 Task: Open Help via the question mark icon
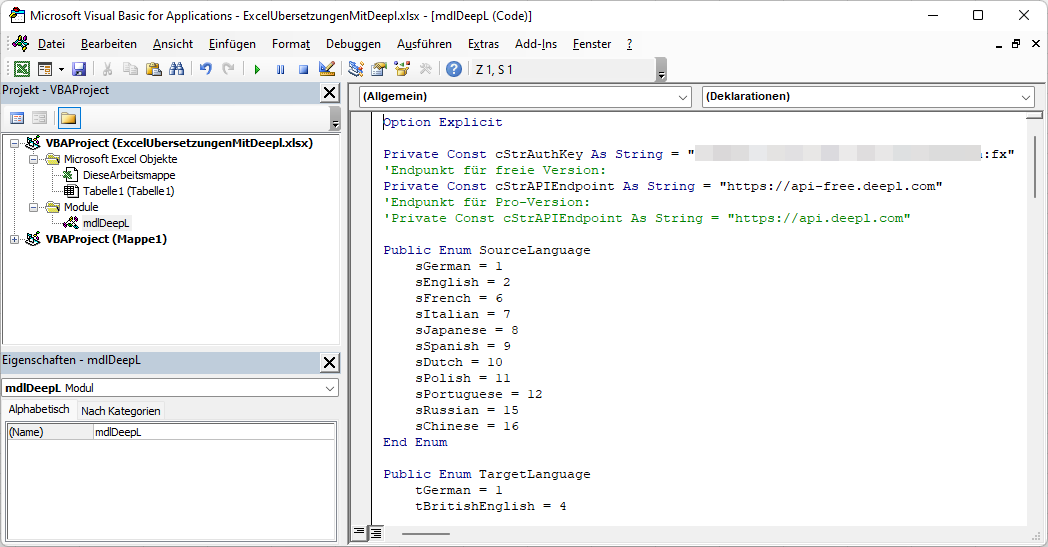tap(454, 69)
